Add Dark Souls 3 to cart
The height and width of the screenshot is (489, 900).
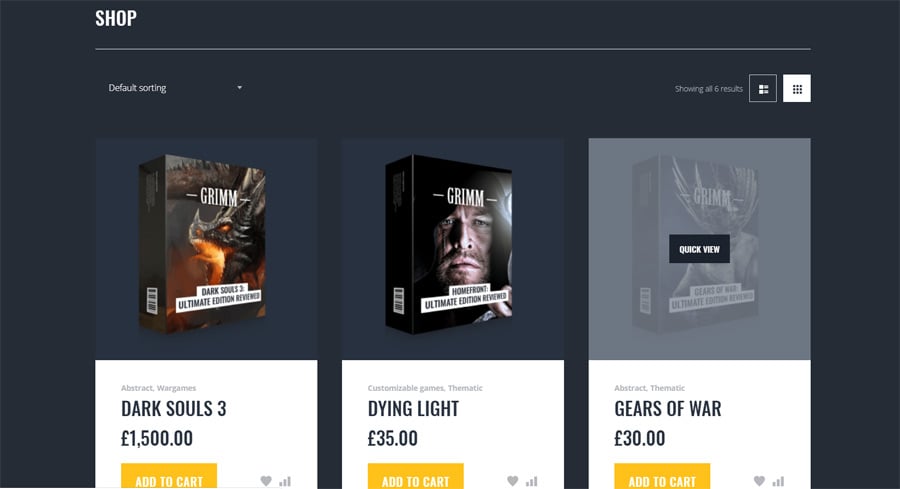pos(169,476)
